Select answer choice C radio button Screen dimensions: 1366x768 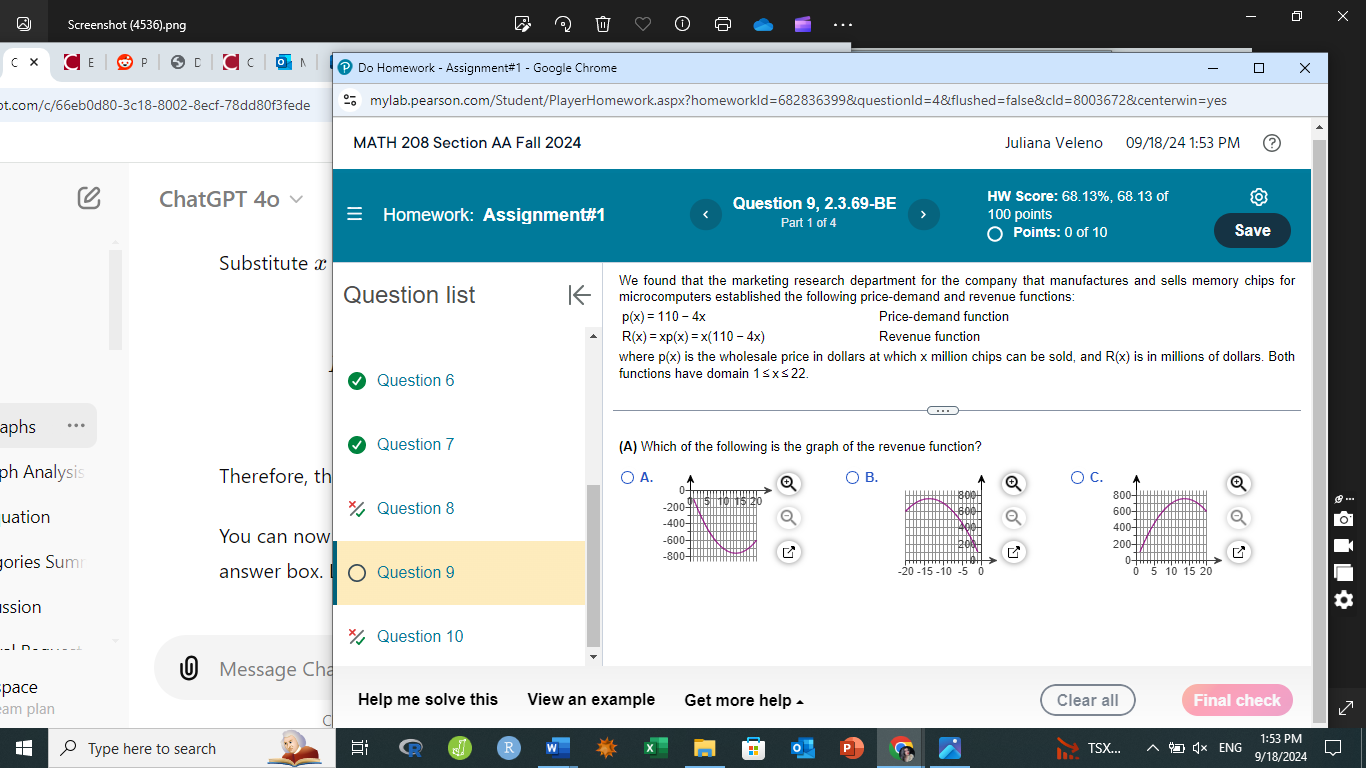1077,477
